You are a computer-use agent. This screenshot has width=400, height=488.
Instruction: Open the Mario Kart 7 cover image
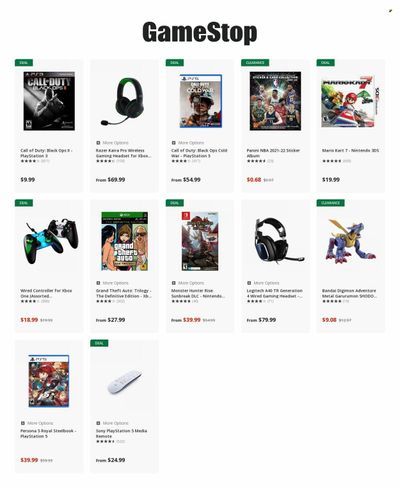click(x=350, y=101)
